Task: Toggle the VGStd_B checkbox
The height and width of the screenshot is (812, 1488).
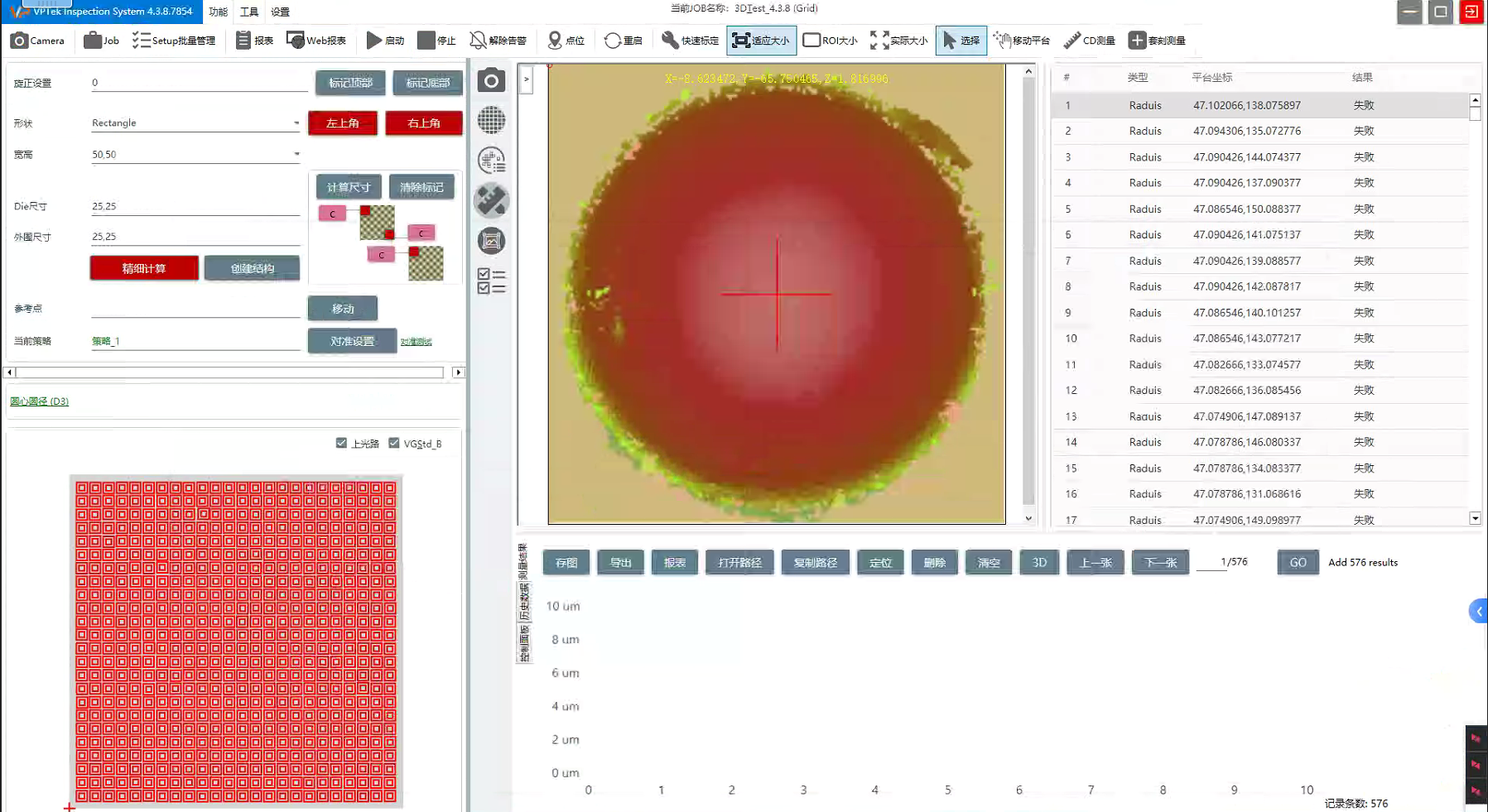Action: (x=394, y=443)
